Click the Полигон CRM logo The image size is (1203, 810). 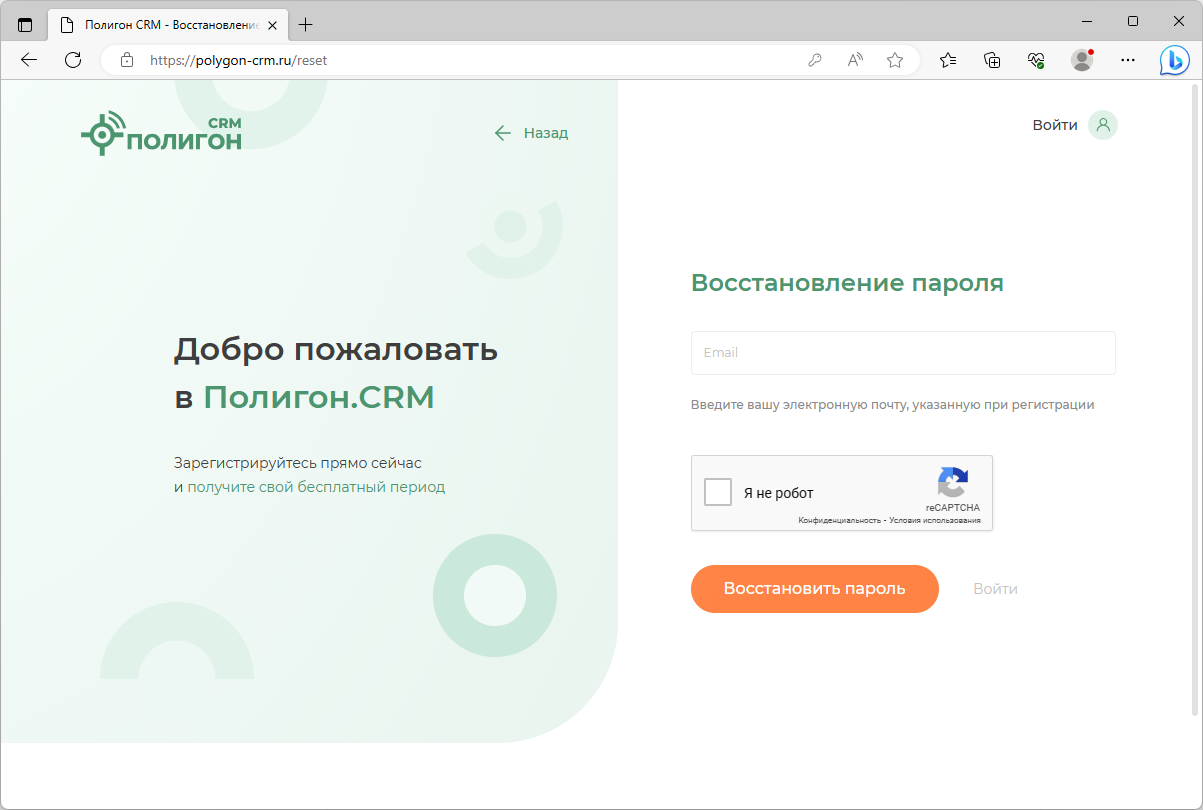coord(161,133)
